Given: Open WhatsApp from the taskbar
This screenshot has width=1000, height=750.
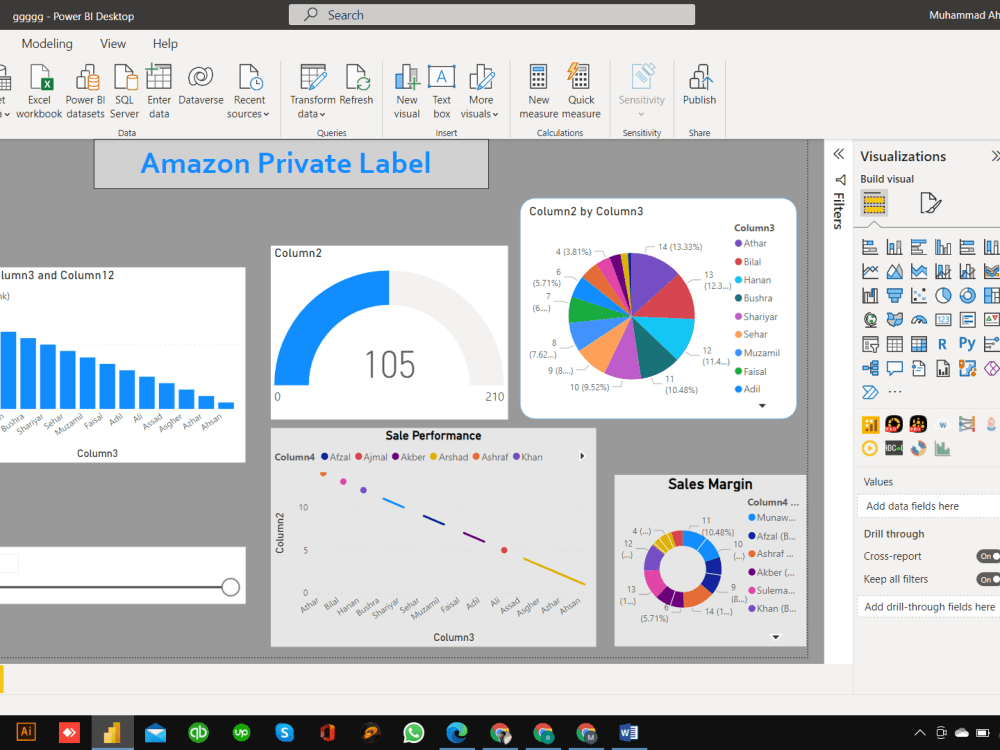Looking at the screenshot, I should coord(413,732).
